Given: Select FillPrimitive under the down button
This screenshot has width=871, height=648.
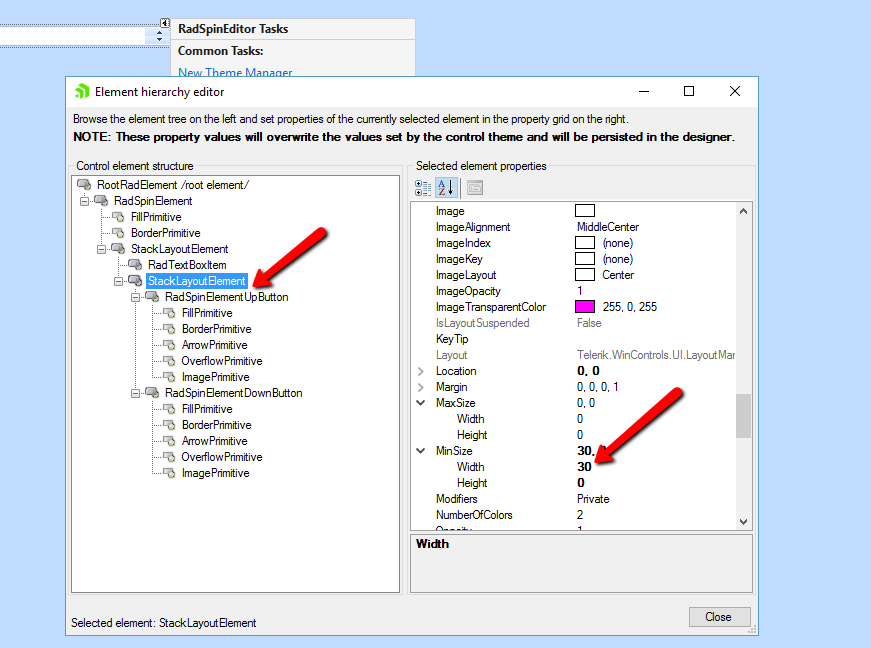Looking at the screenshot, I should click(x=207, y=409).
